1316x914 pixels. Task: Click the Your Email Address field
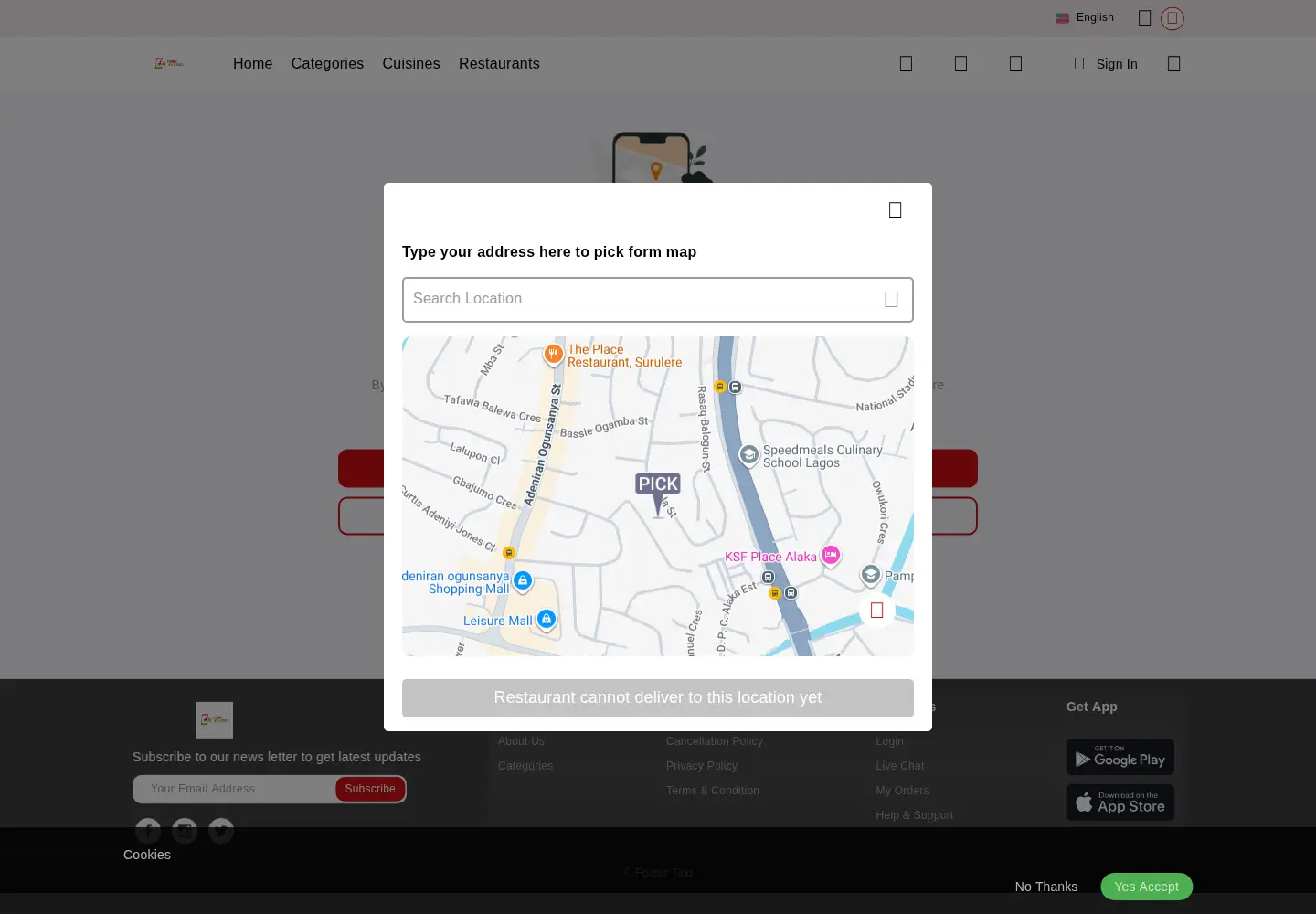(x=234, y=789)
